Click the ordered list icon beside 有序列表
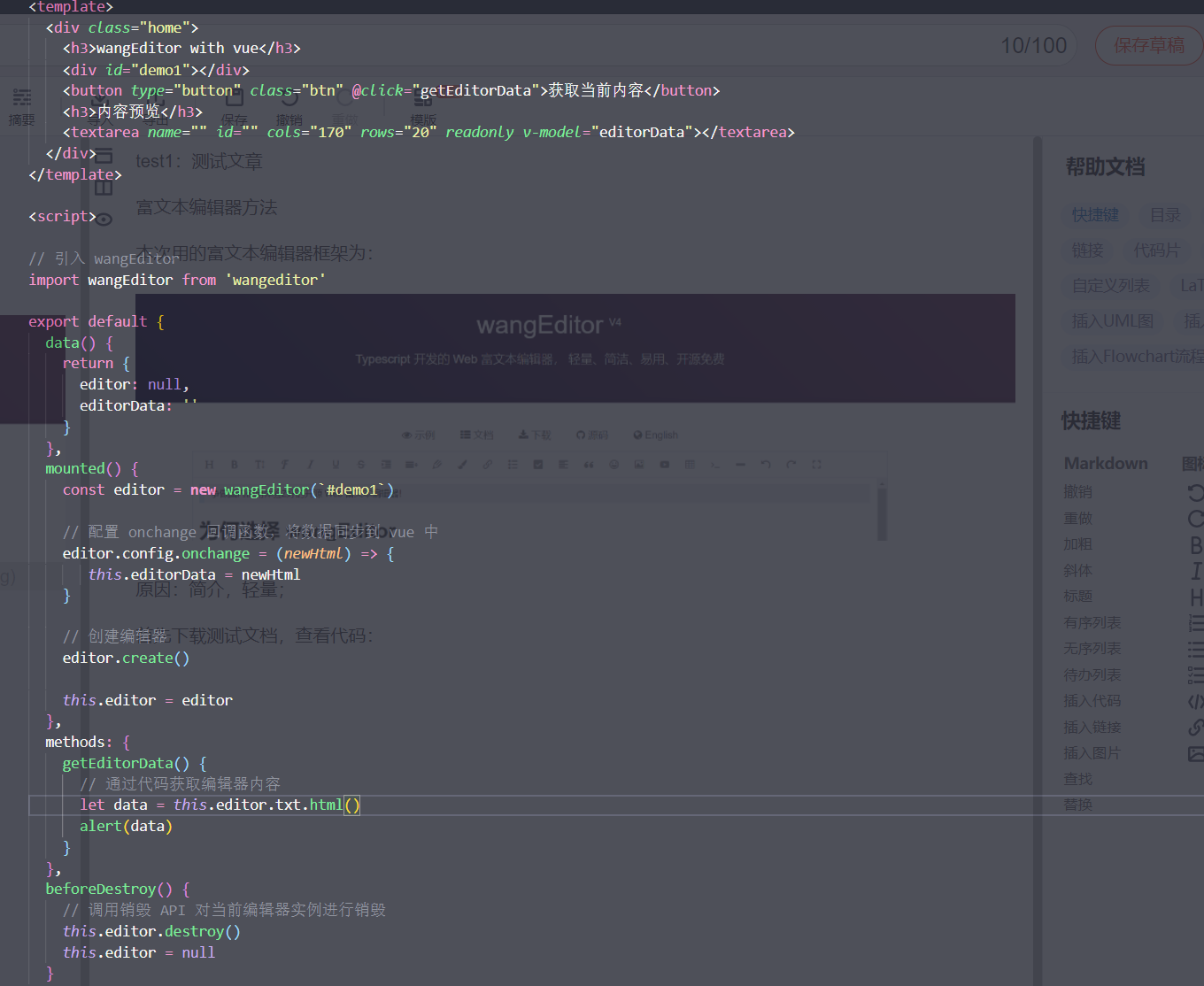Image resolution: width=1204 pixels, height=986 pixels. point(1196,623)
